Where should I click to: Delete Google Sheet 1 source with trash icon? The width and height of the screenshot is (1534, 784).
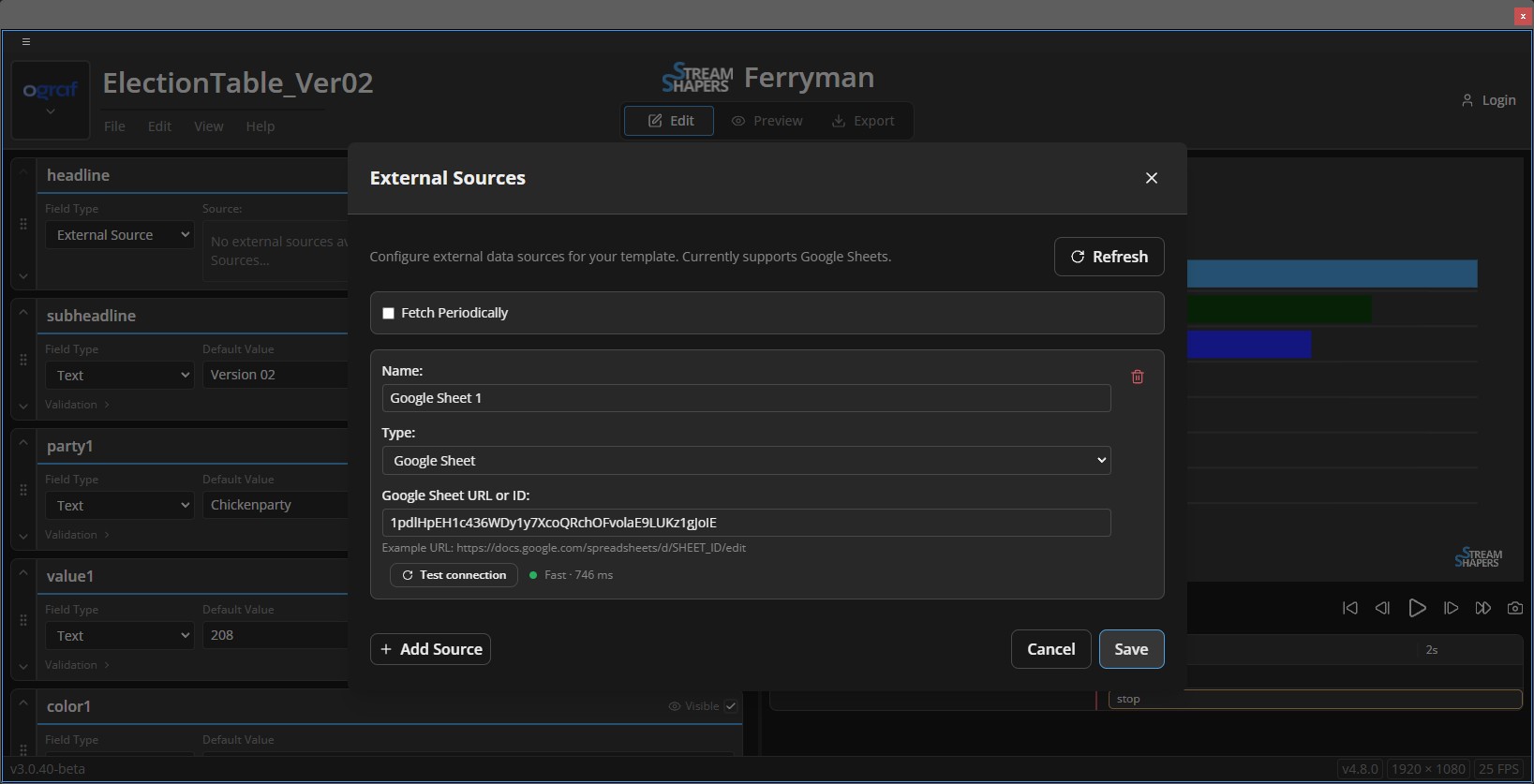[x=1138, y=377]
